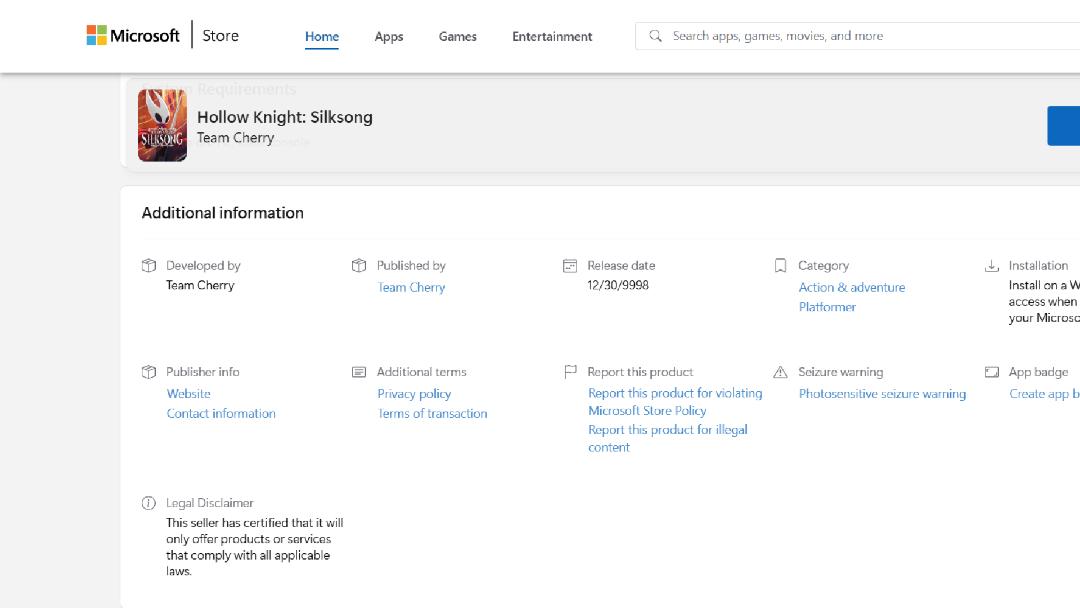This screenshot has width=1080, height=608.
Task: Visit the publisher Website link
Action: (188, 394)
